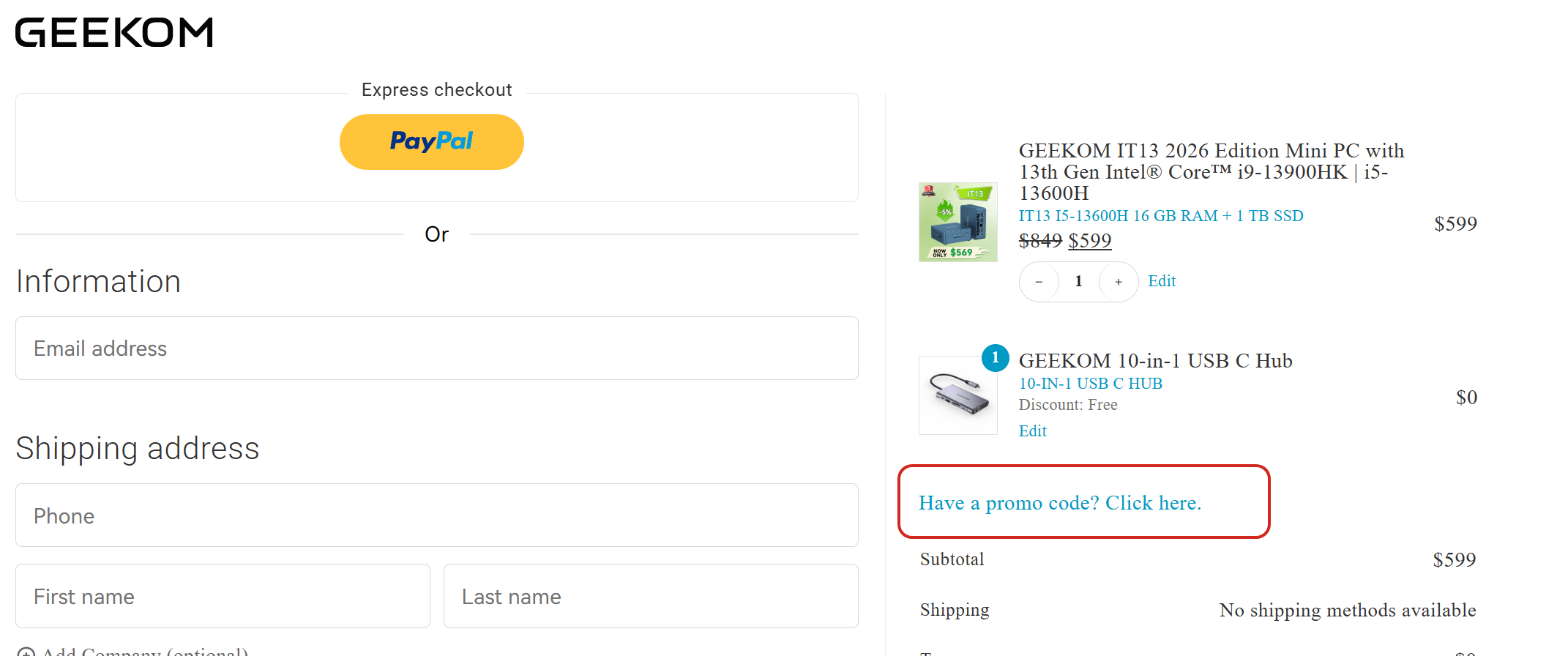Open the IT13 Mini PC product thumbnail
Image resolution: width=1568 pixels, height=656 pixels.
[x=957, y=222]
